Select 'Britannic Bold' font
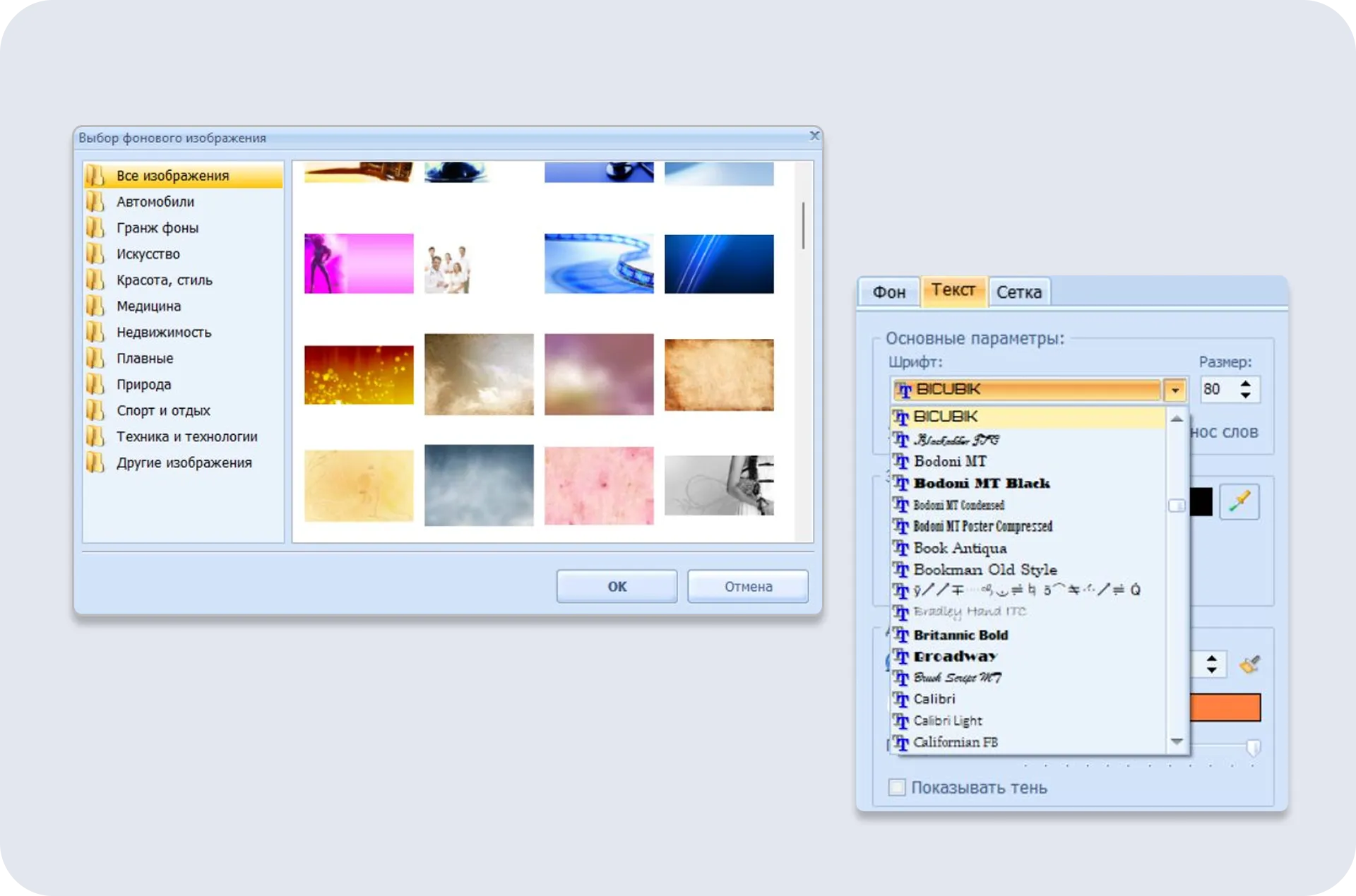1356x896 pixels. [1028, 635]
